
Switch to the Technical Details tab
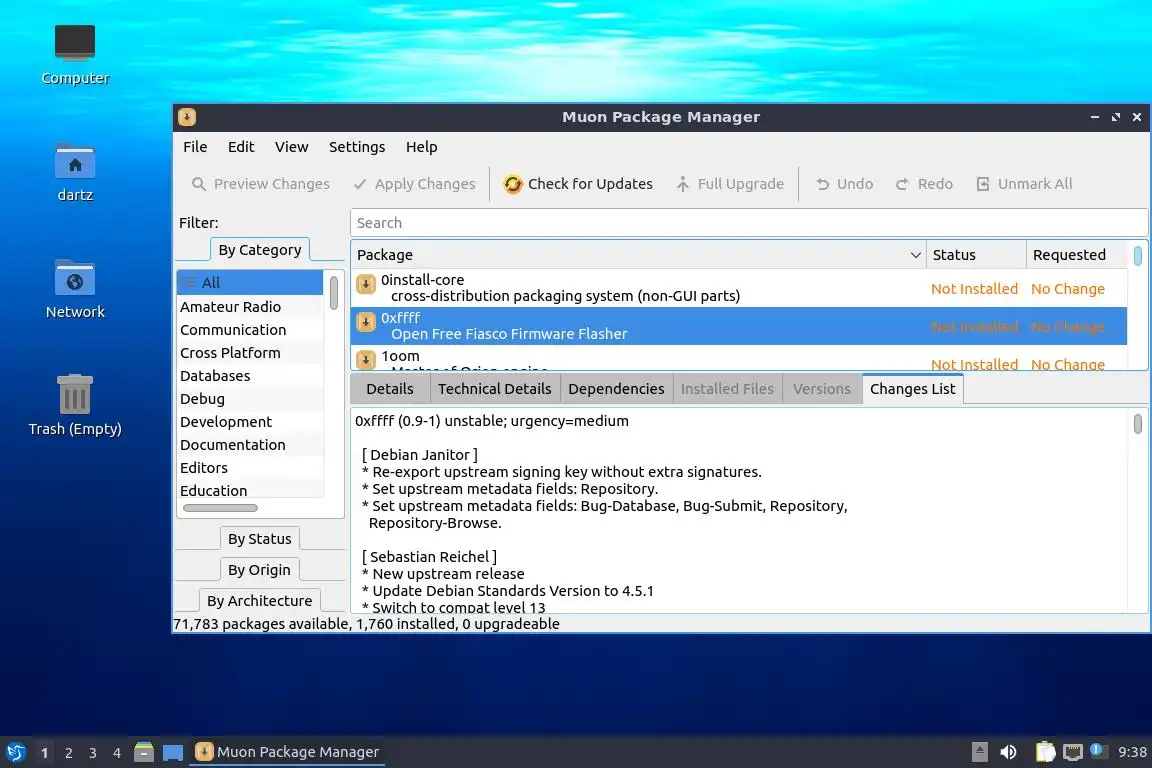(494, 389)
